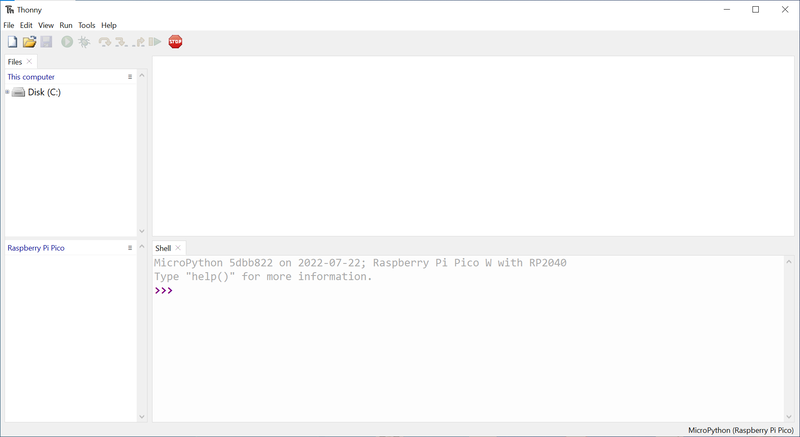Click the Step out icon
This screenshot has width=800, height=437.
pos(138,42)
